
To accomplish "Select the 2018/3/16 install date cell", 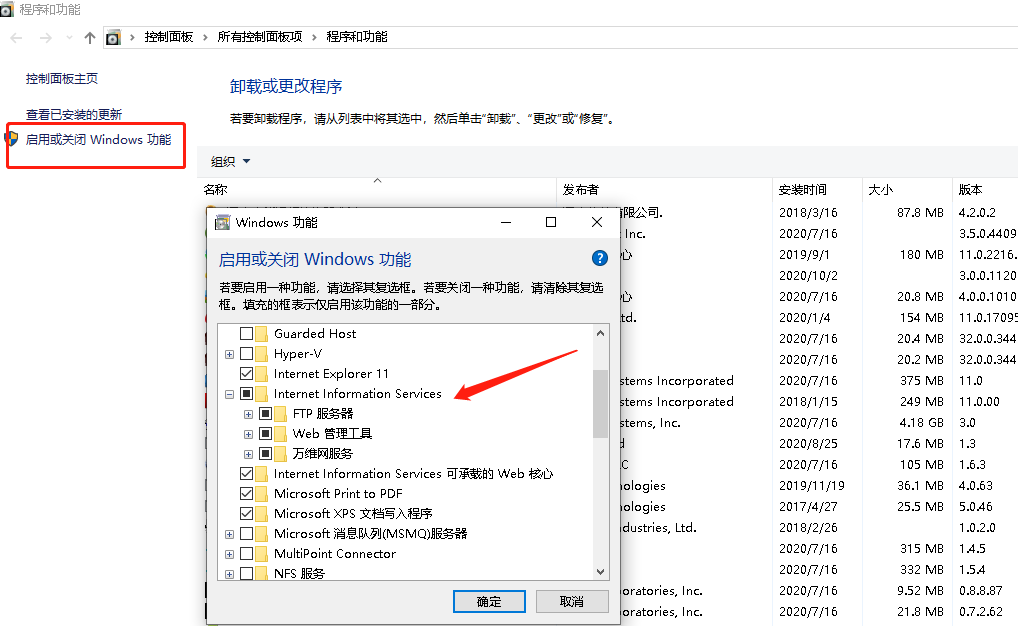I will tap(808, 212).
